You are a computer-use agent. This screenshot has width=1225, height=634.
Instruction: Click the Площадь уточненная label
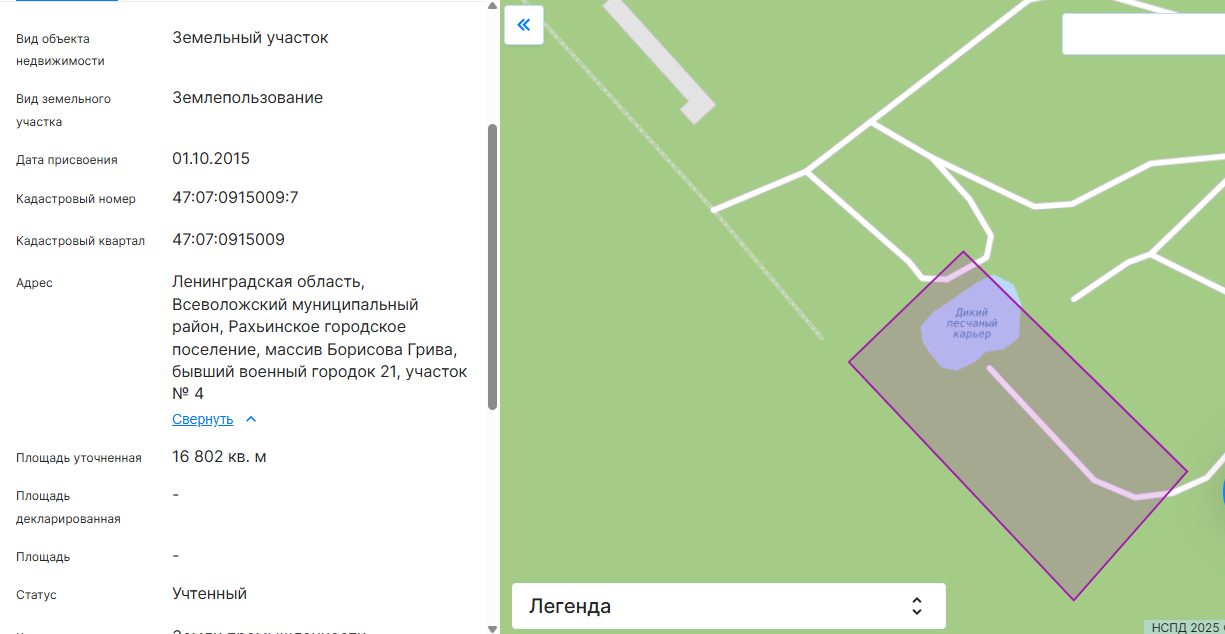[x=79, y=458]
